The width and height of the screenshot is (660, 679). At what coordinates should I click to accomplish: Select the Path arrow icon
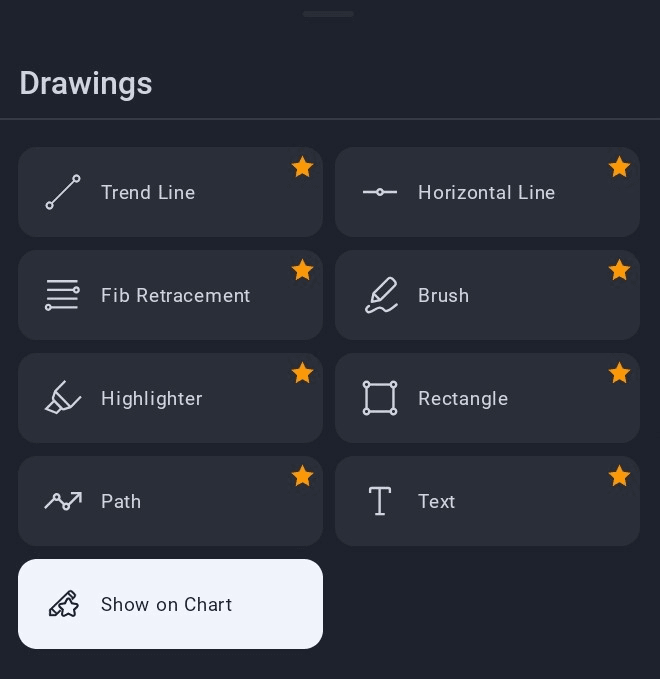point(63,501)
